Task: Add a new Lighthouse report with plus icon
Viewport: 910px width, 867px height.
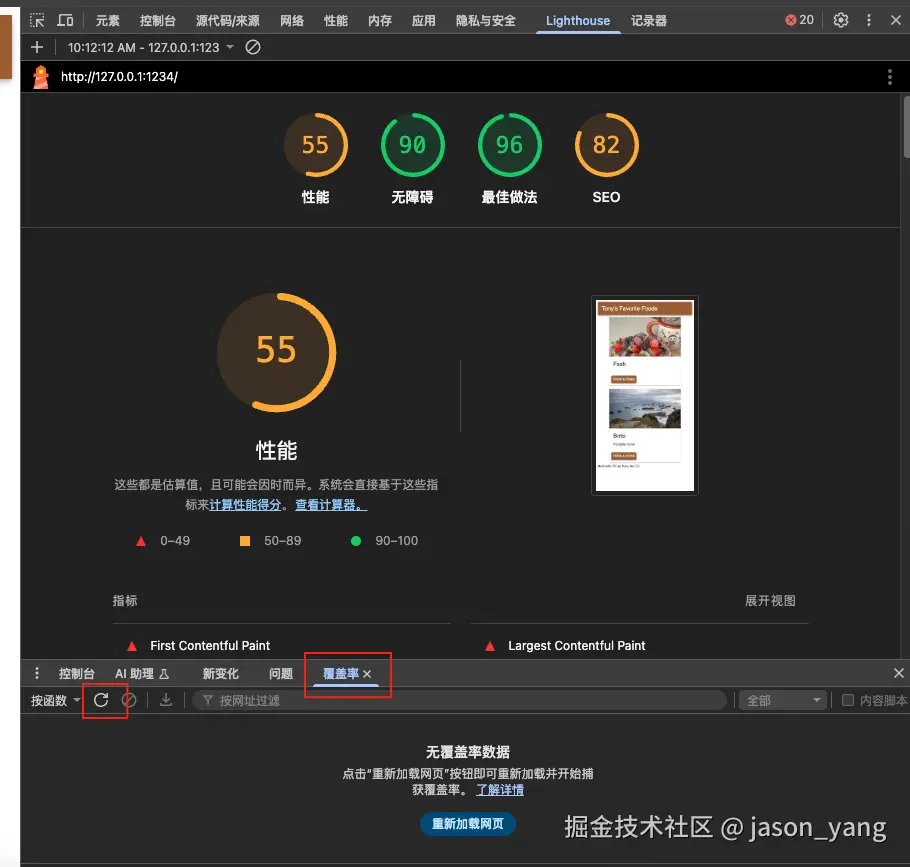Action: click(x=37, y=47)
